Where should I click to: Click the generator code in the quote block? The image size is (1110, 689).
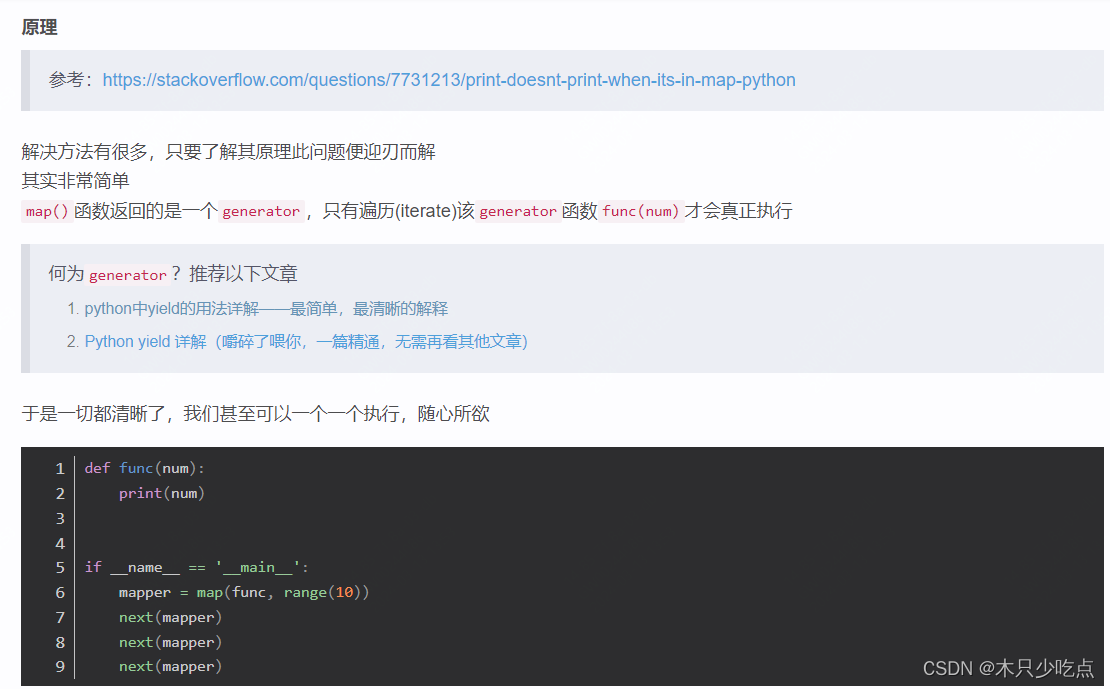click(x=128, y=275)
